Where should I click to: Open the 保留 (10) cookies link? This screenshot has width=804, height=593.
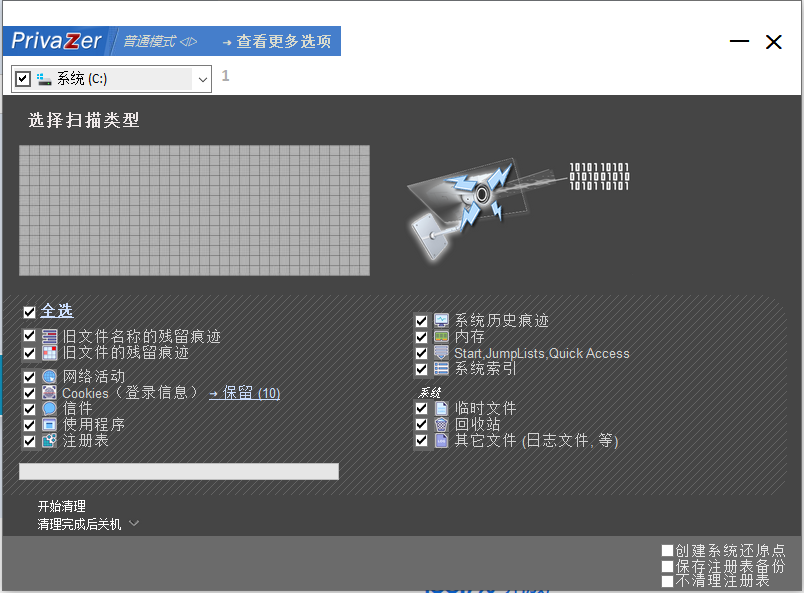point(245,393)
